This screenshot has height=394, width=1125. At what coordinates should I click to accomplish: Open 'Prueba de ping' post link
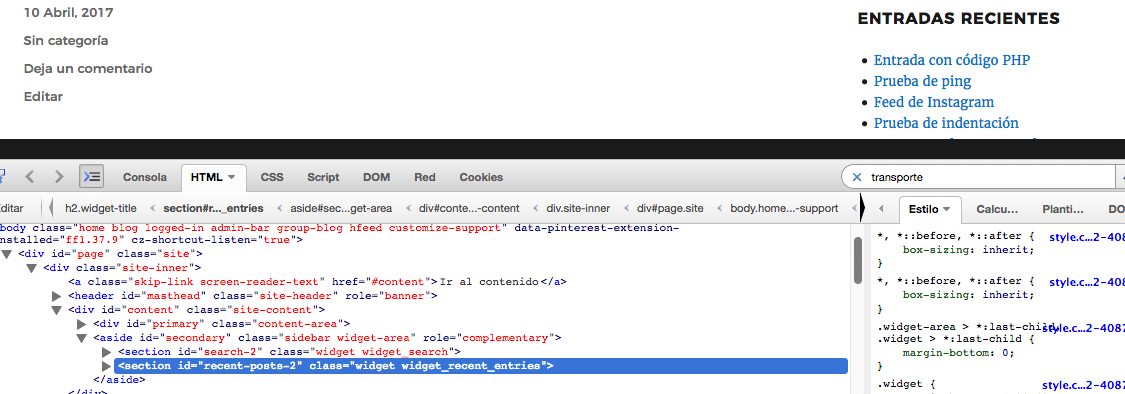922,81
